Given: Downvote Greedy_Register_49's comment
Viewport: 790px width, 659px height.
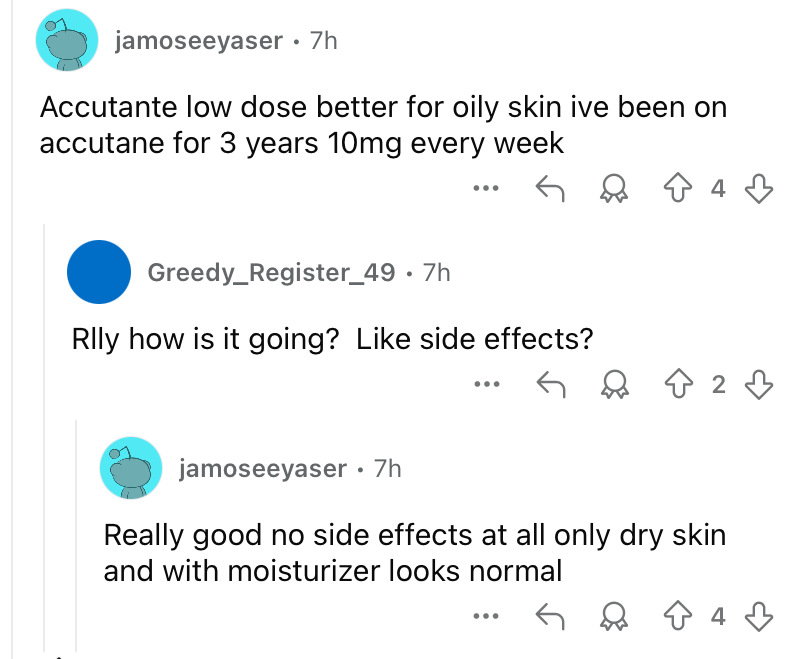Looking at the screenshot, I should click(x=759, y=385).
